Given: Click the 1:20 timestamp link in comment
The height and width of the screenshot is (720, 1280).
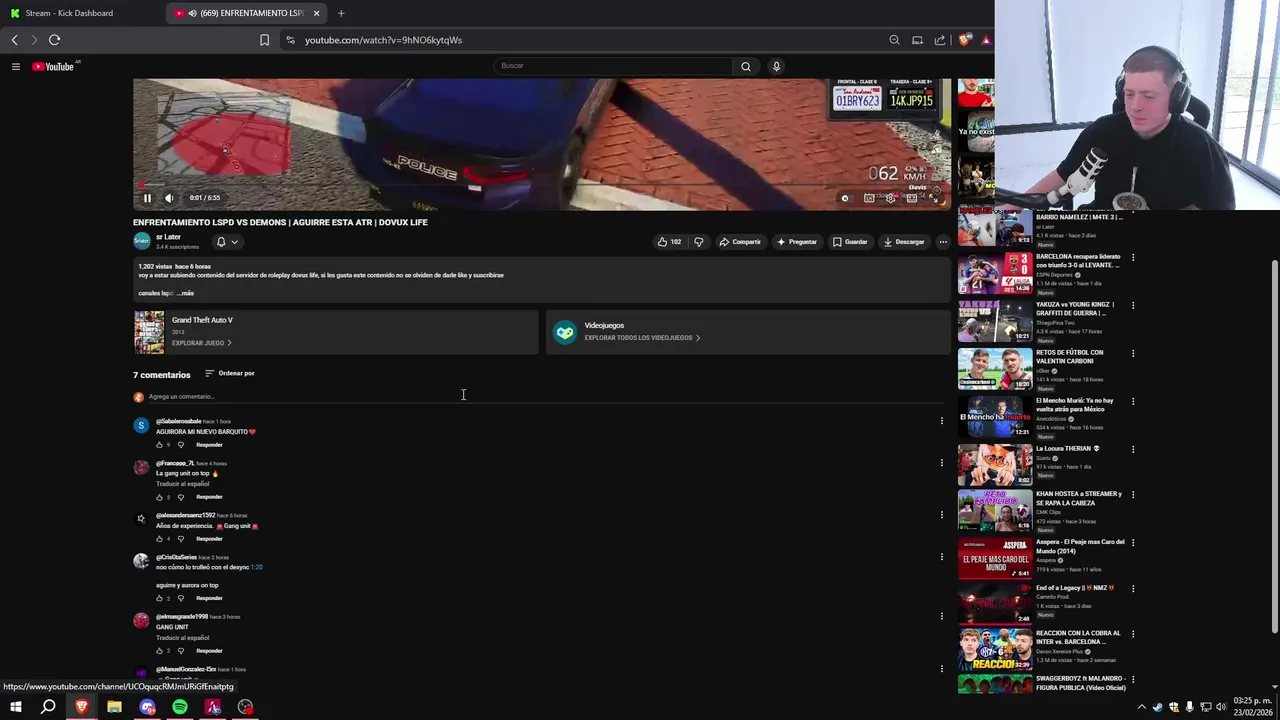Looking at the screenshot, I should pyautogui.click(x=256, y=567).
